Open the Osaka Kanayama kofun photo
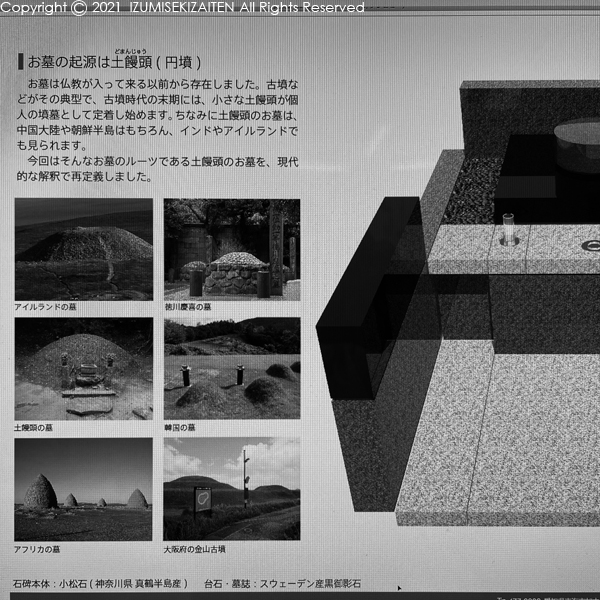Image resolution: width=600 pixels, height=600 pixels. 231,489
